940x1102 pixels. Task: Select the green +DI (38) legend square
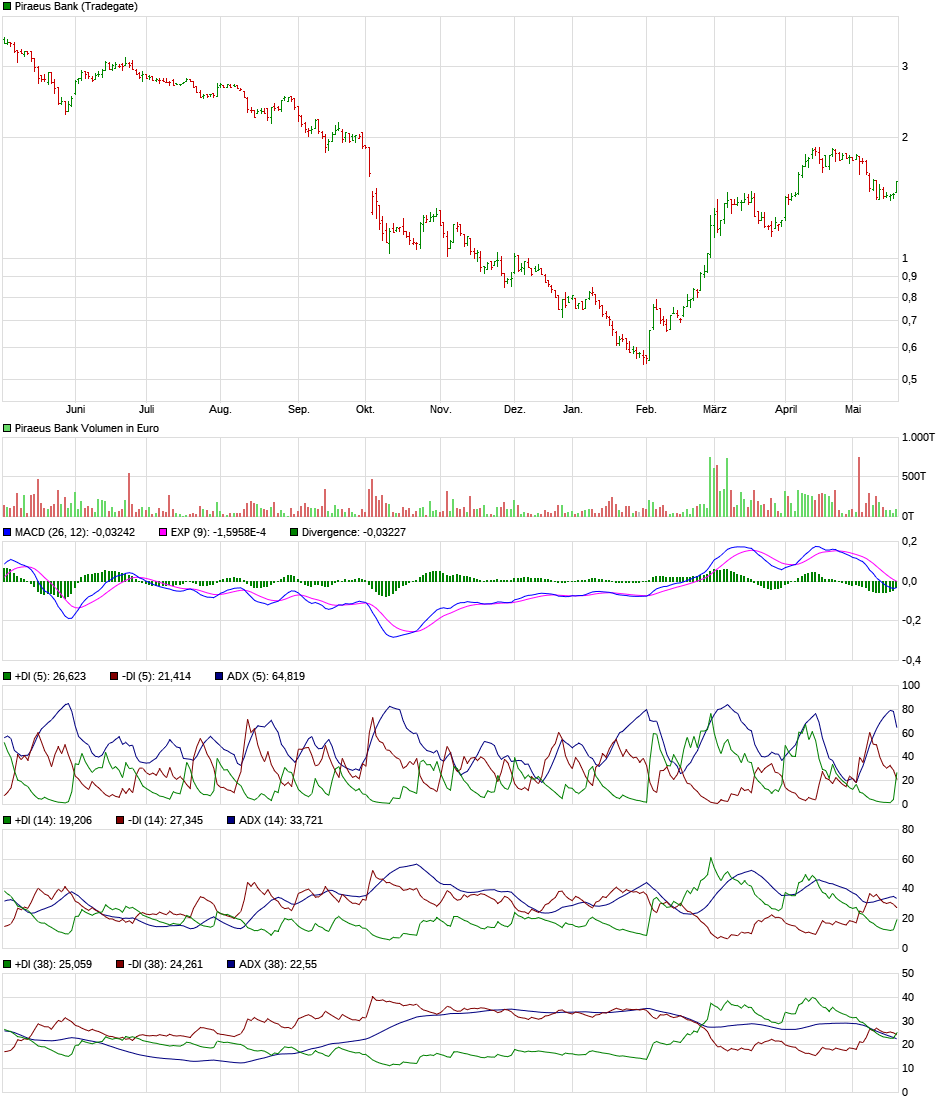point(6,965)
